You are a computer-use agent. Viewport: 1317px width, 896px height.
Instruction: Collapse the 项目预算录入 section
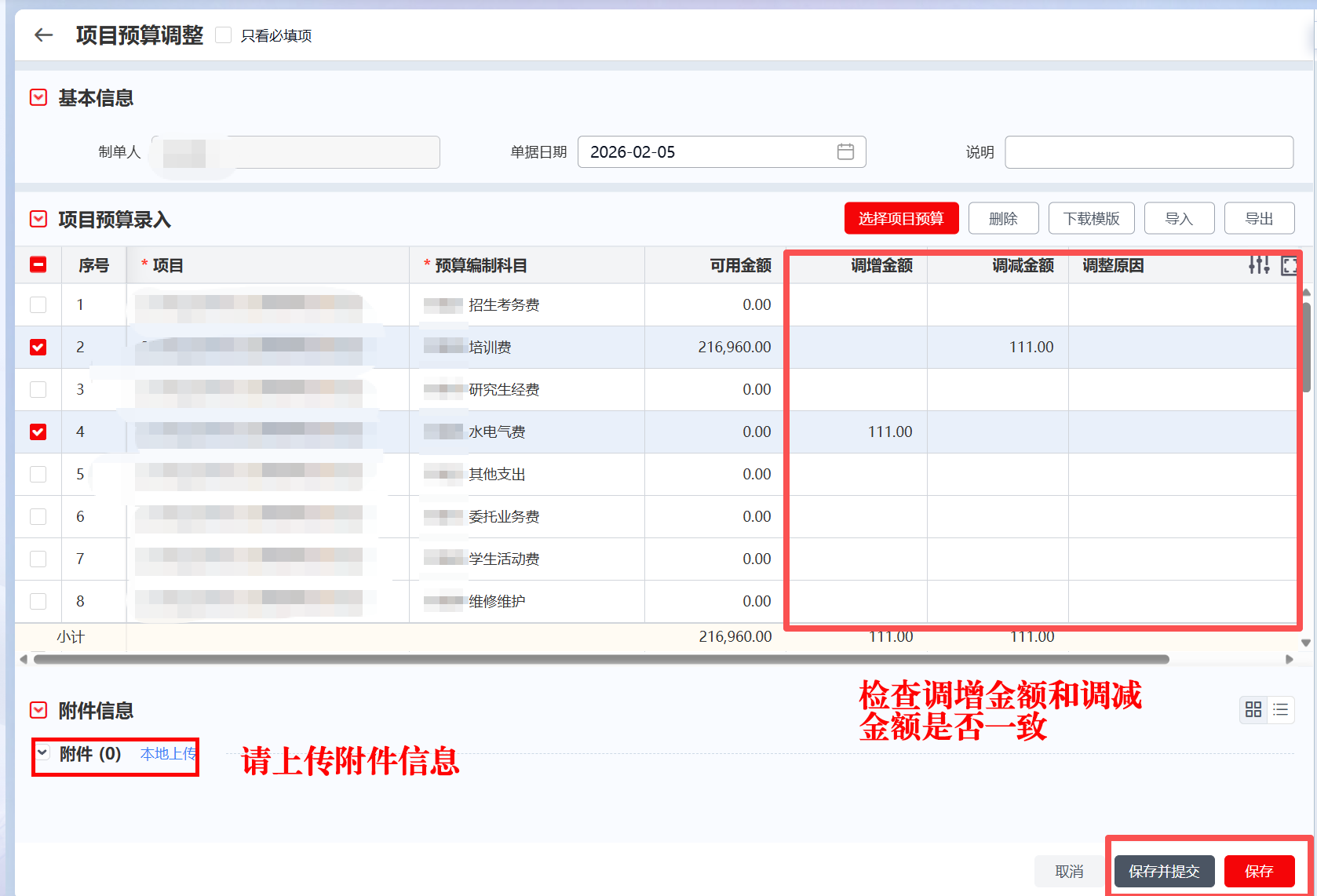tap(38, 219)
